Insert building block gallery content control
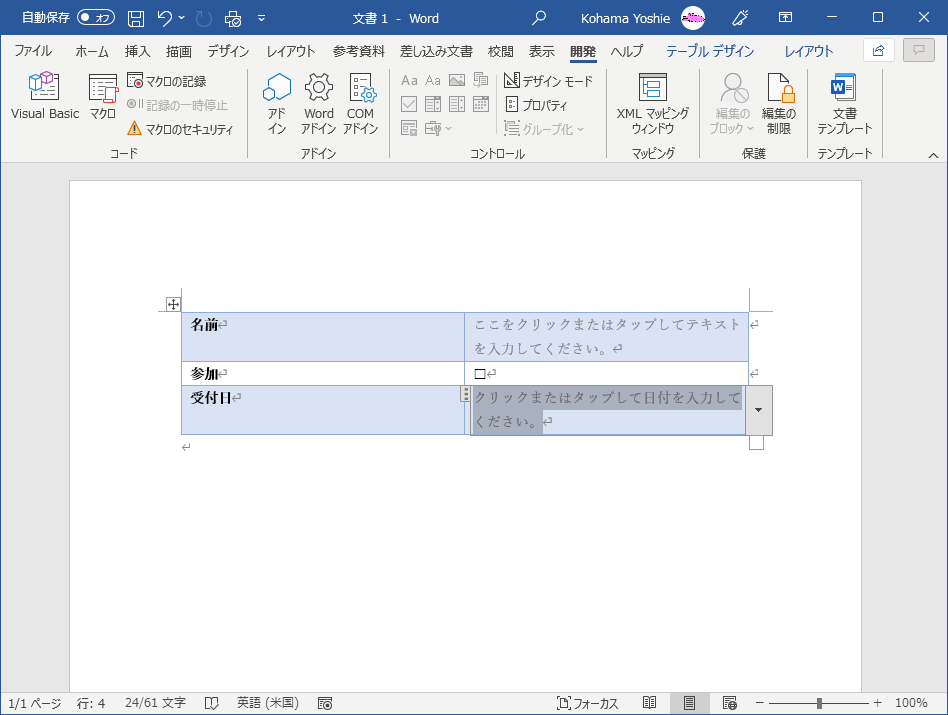This screenshot has height=715, width=948. pos(481,80)
